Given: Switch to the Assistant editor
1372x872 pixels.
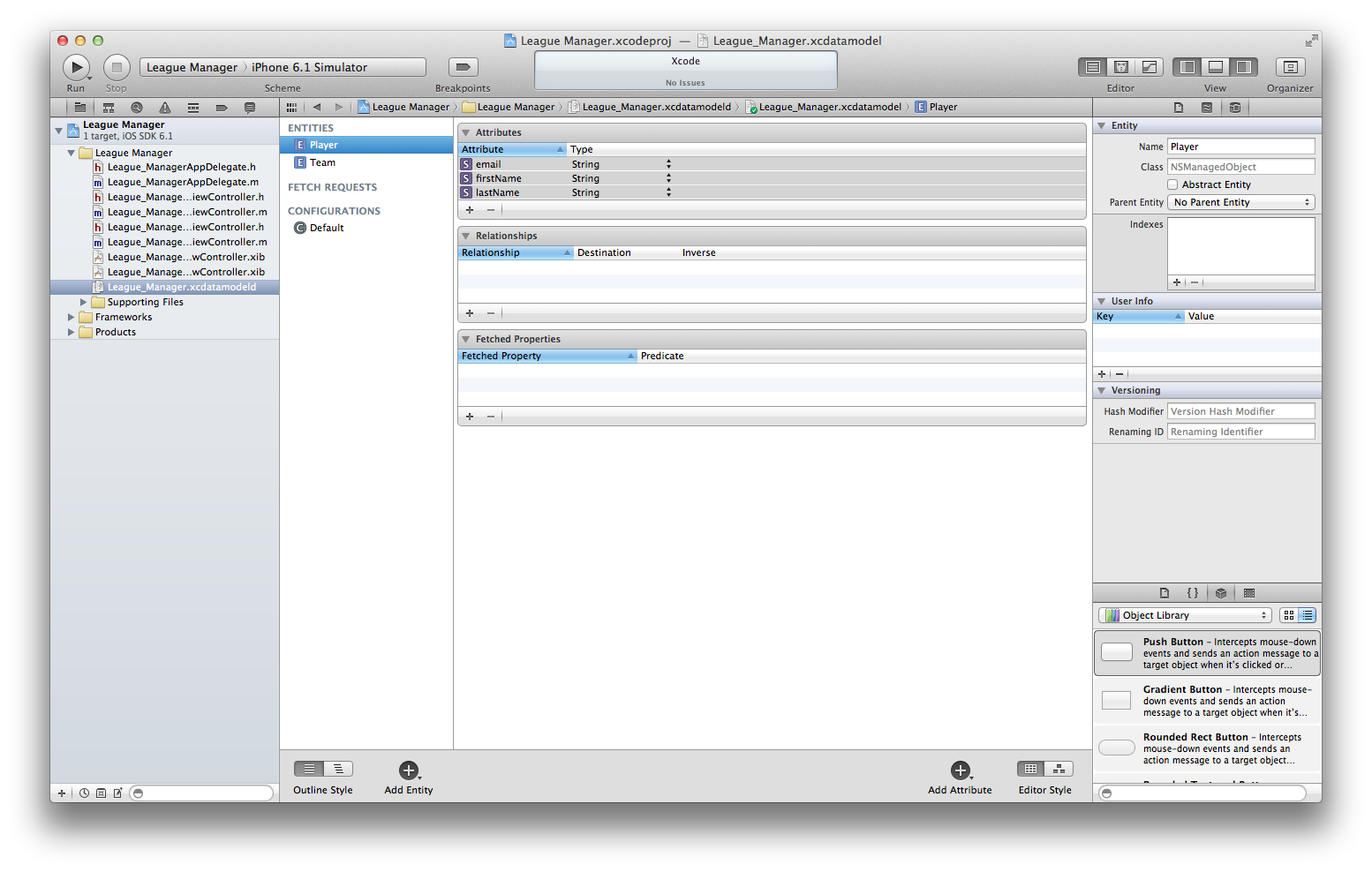Looking at the screenshot, I should [x=1121, y=67].
